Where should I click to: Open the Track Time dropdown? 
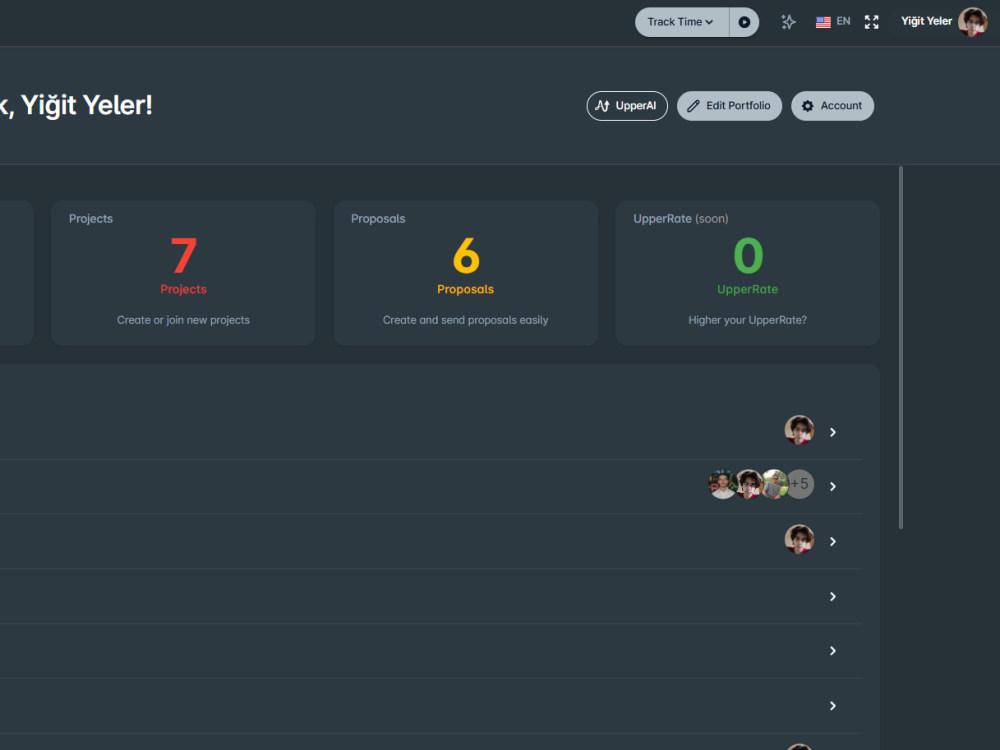(x=681, y=22)
